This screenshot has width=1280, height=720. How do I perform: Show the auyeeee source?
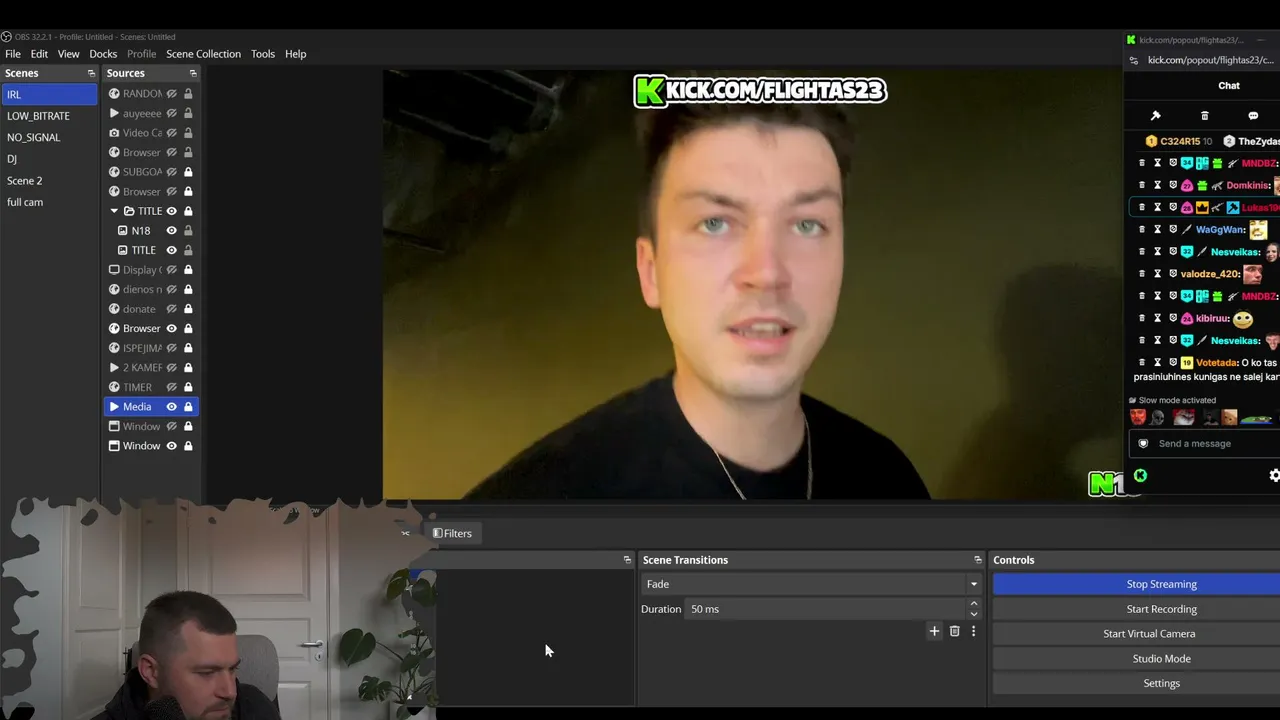(172, 113)
